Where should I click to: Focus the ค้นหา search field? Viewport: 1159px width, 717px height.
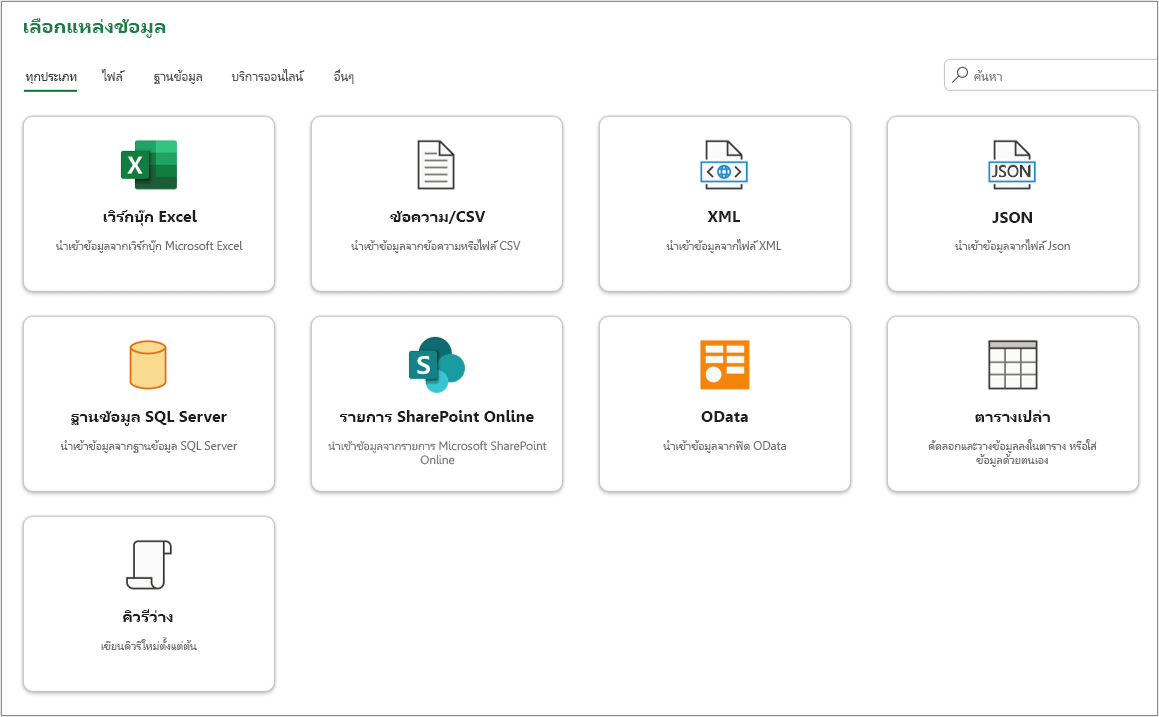pyautogui.click(x=1051, y=75)
